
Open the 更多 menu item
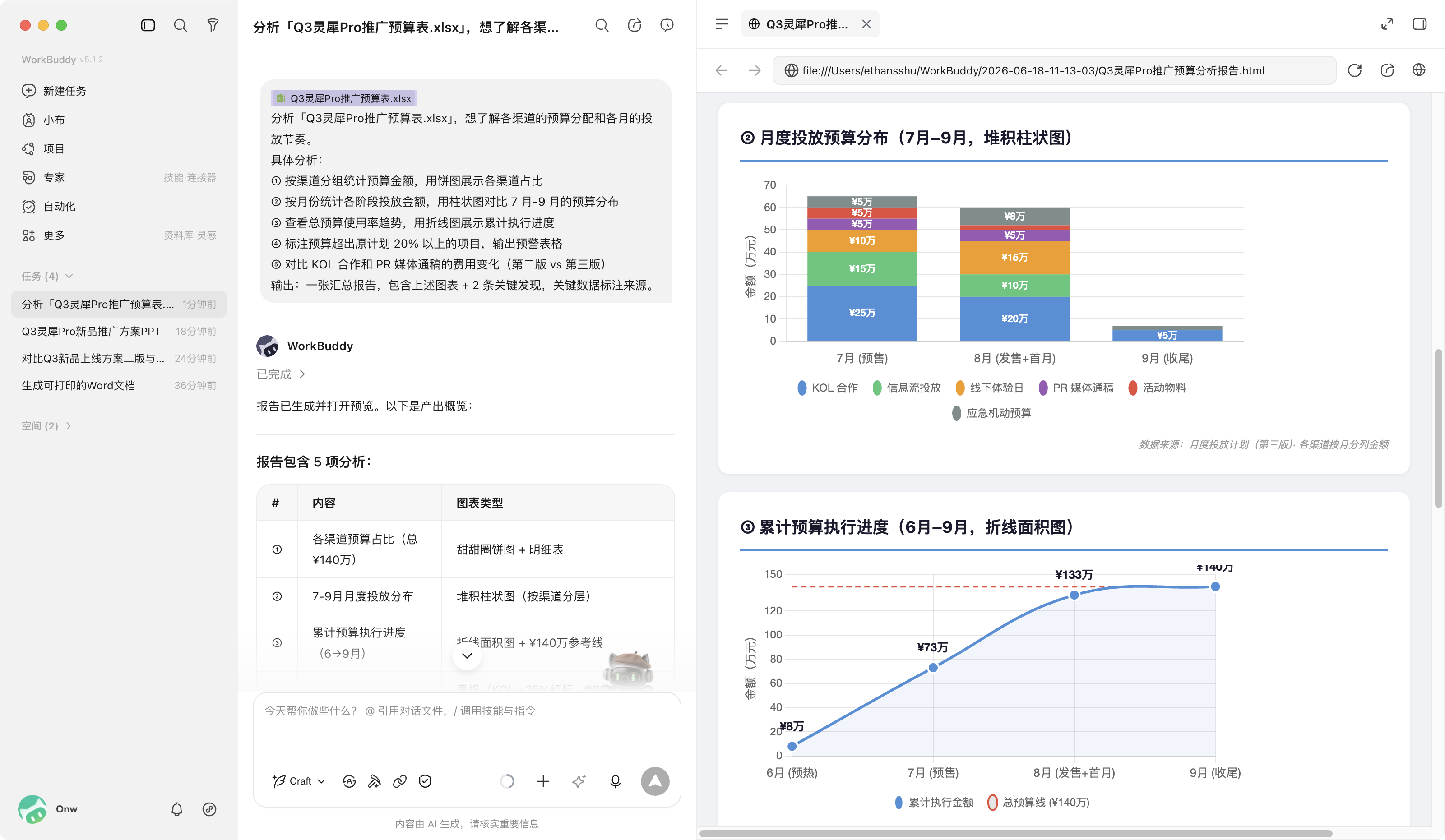[119, 235]
